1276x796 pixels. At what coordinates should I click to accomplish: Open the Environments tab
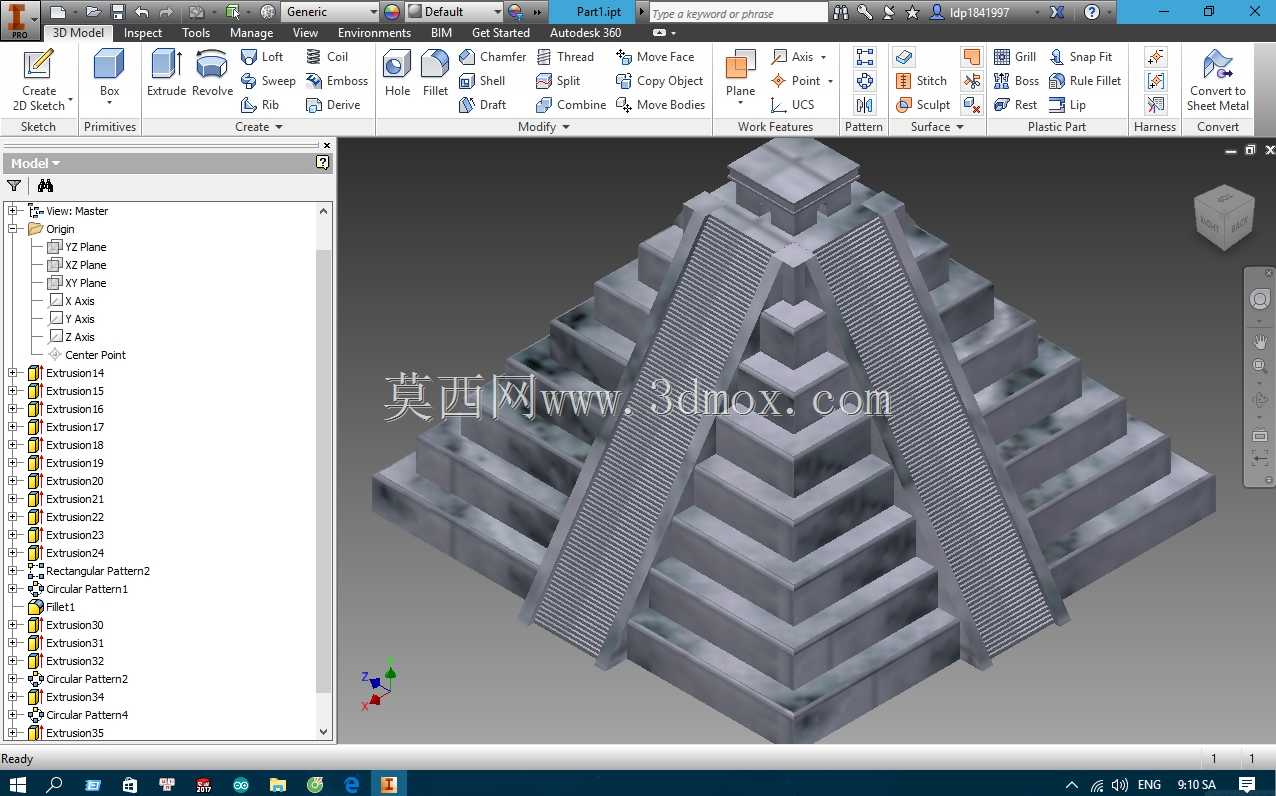tap(374, 33)
